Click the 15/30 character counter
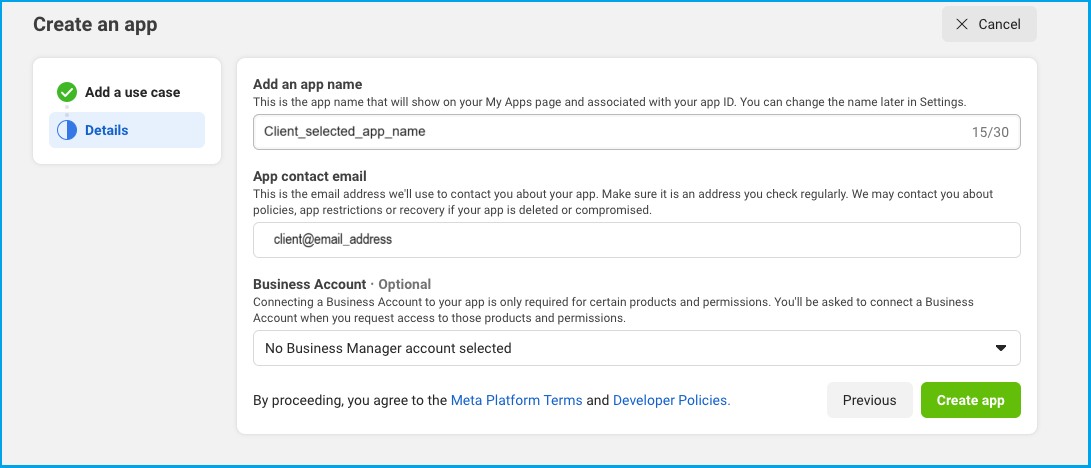 (x=990, y=132)
